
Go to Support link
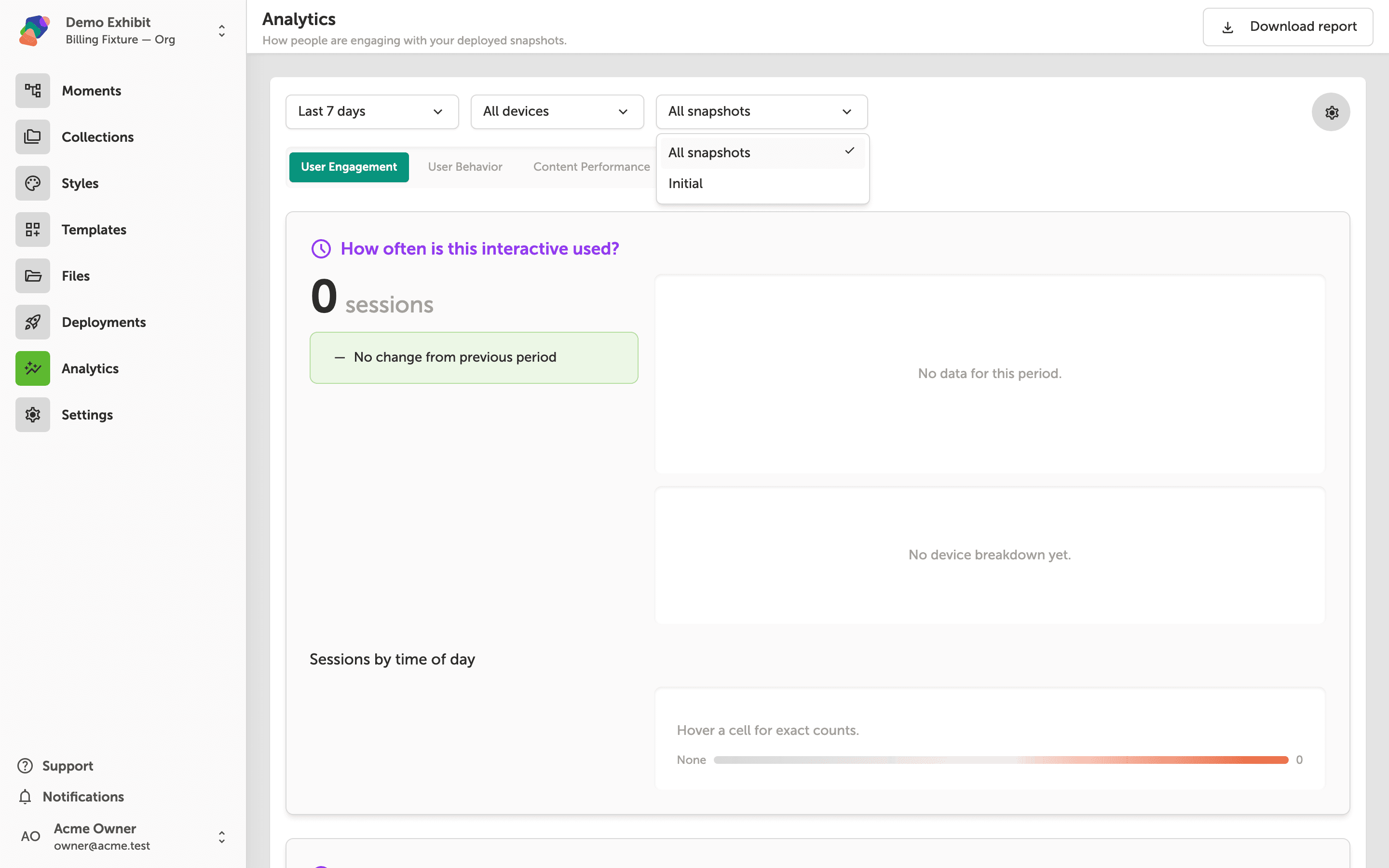pyautogui.click(x=68, y=766)
